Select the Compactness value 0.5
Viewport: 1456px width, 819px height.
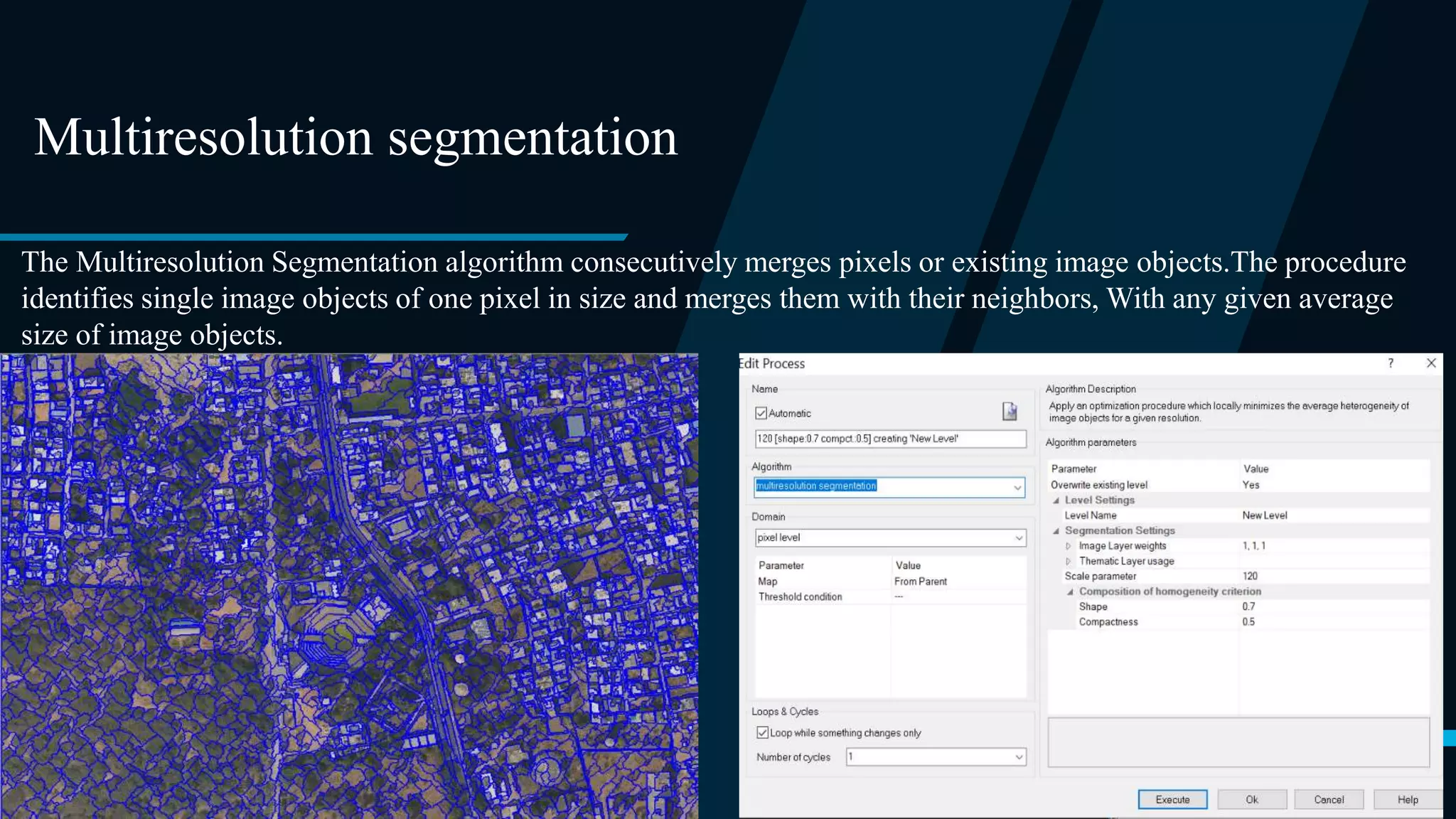[x=1248, y=621]
